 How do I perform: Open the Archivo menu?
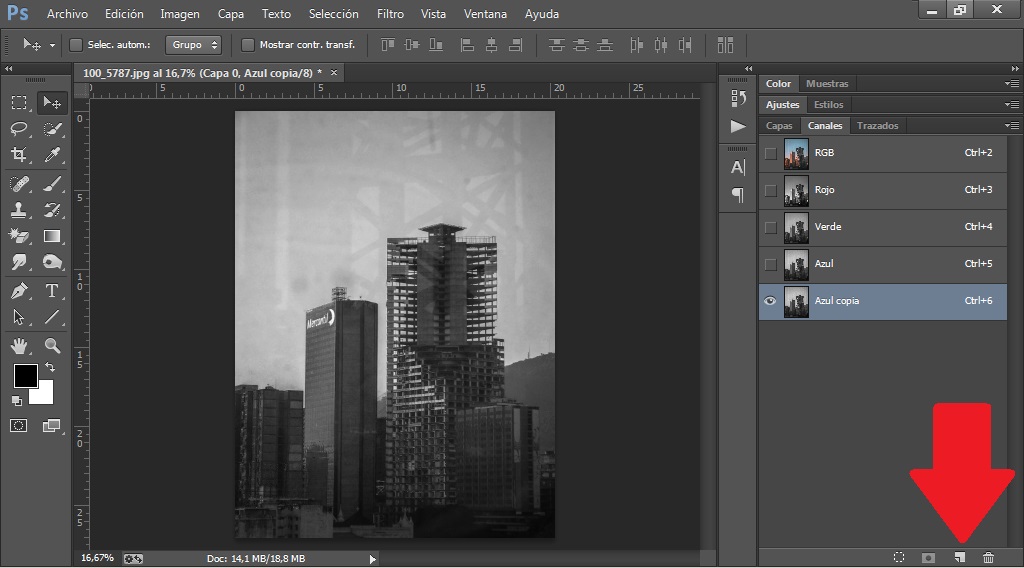click(67, 14)
